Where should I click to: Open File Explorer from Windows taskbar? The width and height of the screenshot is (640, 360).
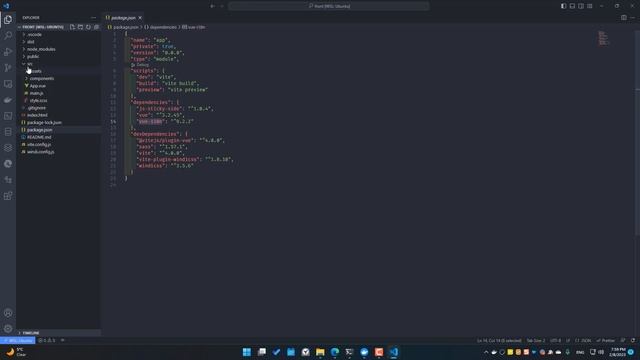[x=320, y=352]
